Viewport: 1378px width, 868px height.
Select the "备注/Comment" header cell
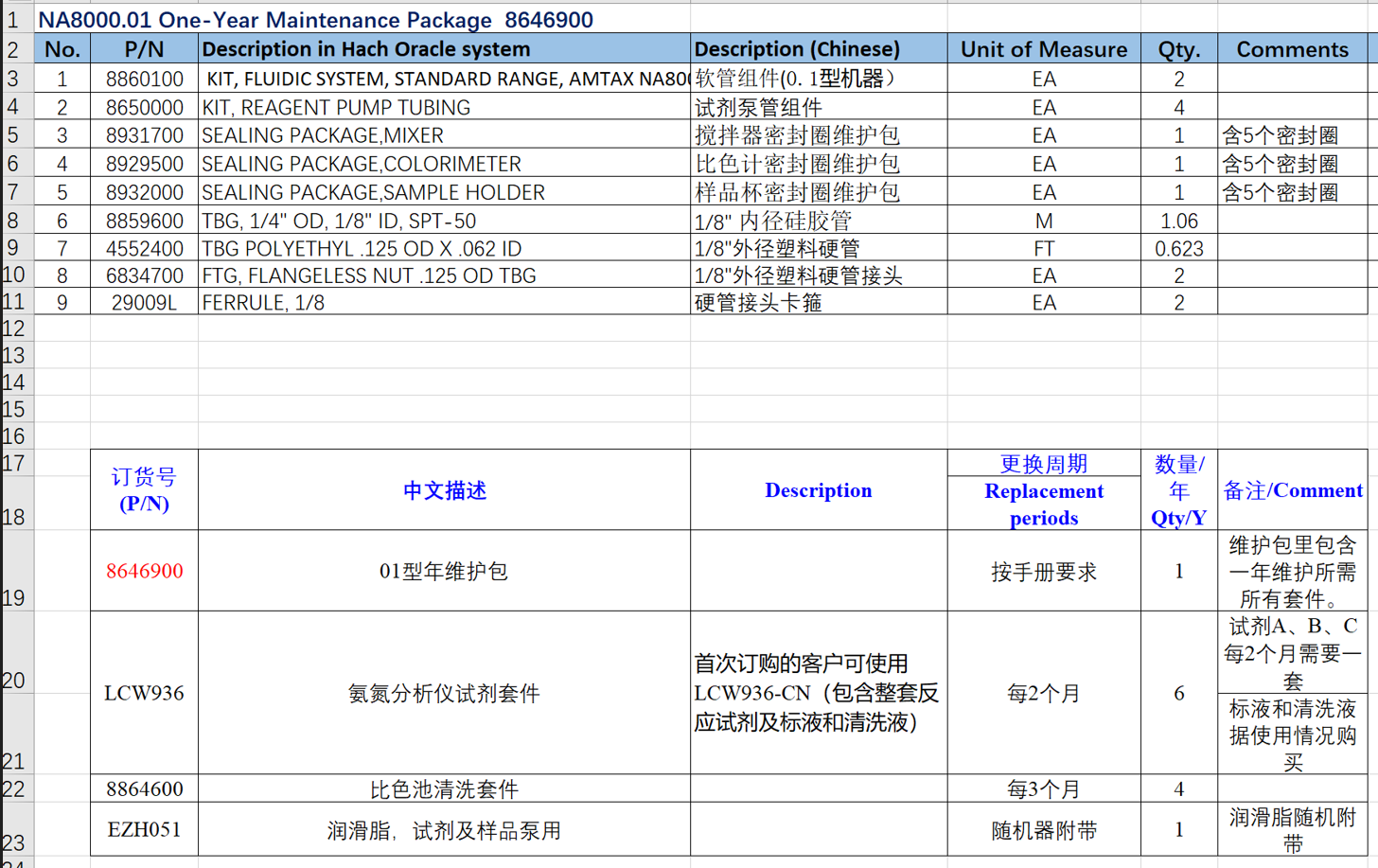click(x=1292, y=490)
